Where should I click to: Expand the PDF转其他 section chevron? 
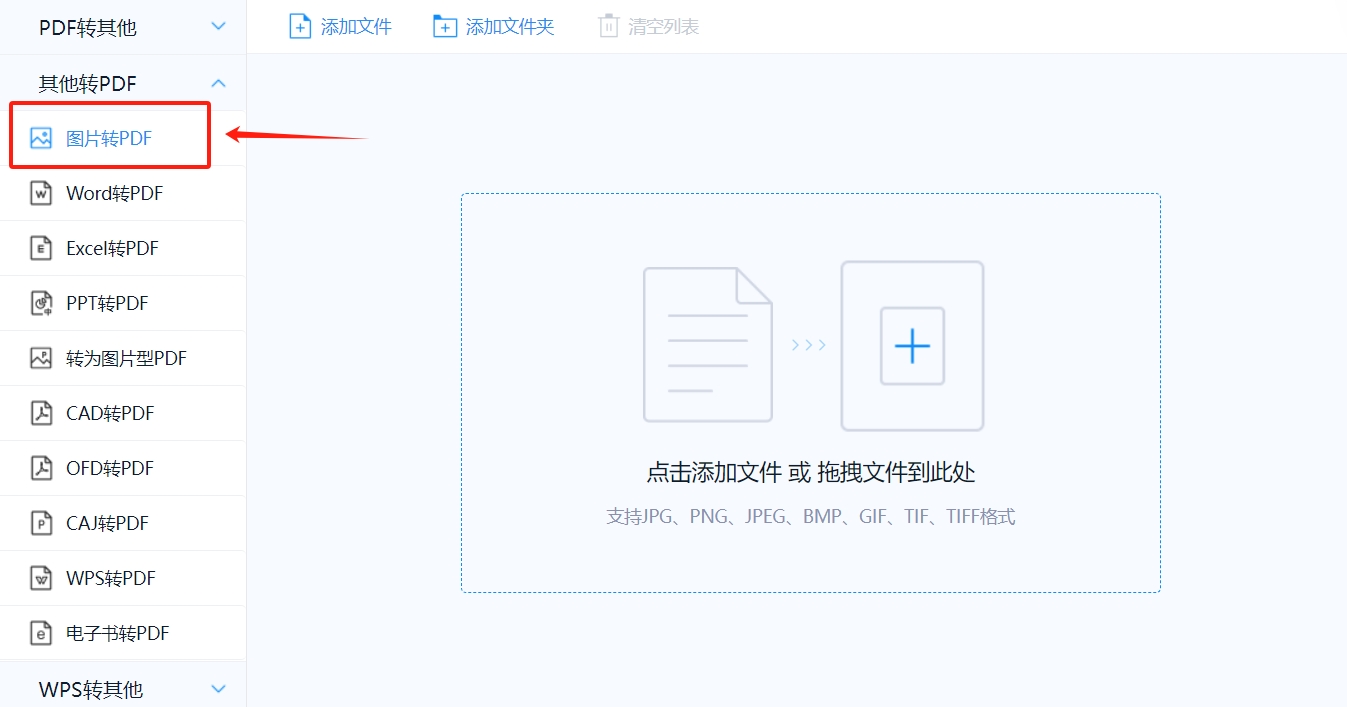(x=219, y=26)
